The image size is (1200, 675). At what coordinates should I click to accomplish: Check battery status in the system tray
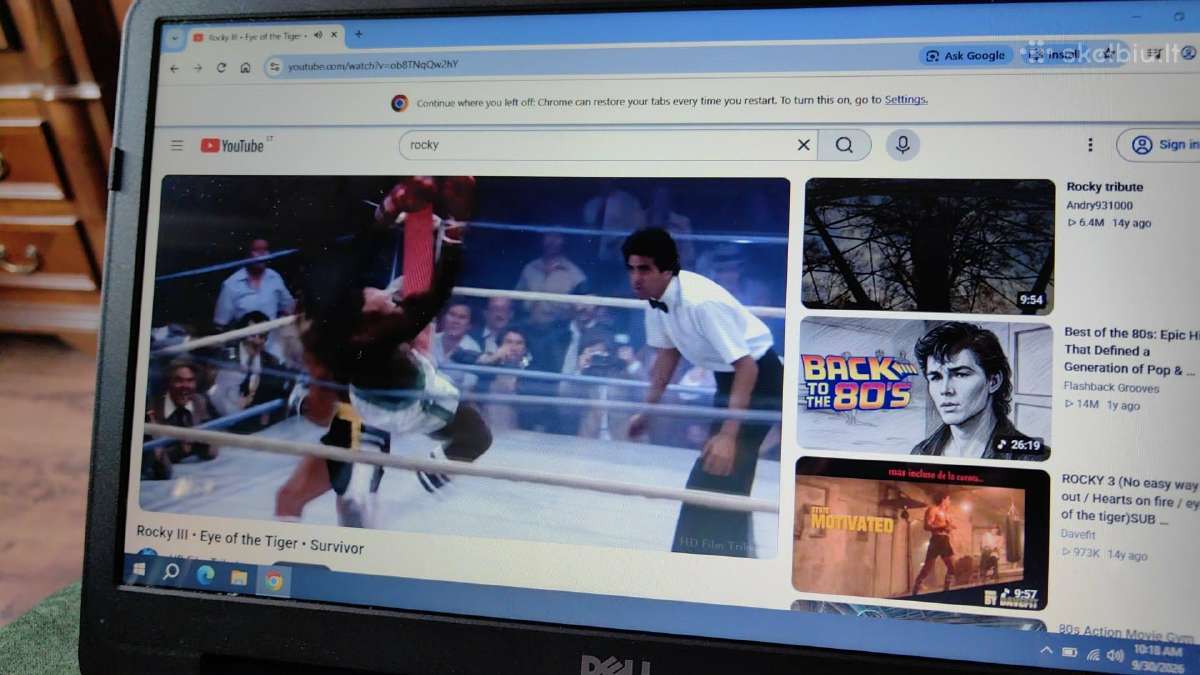pyautogui.click(x=1069, y=652)
